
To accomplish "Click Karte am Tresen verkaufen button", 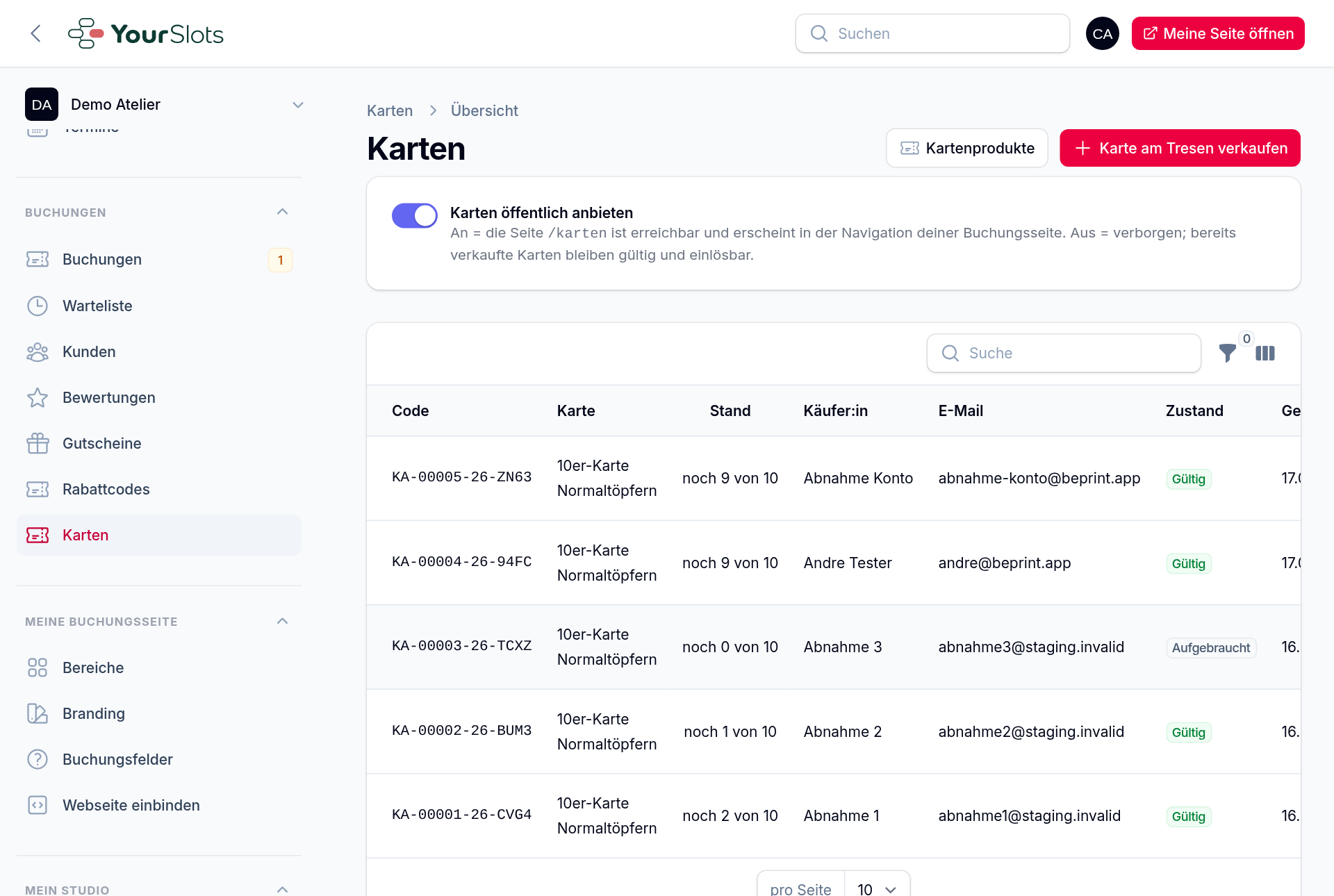I will click(1180, 148).
